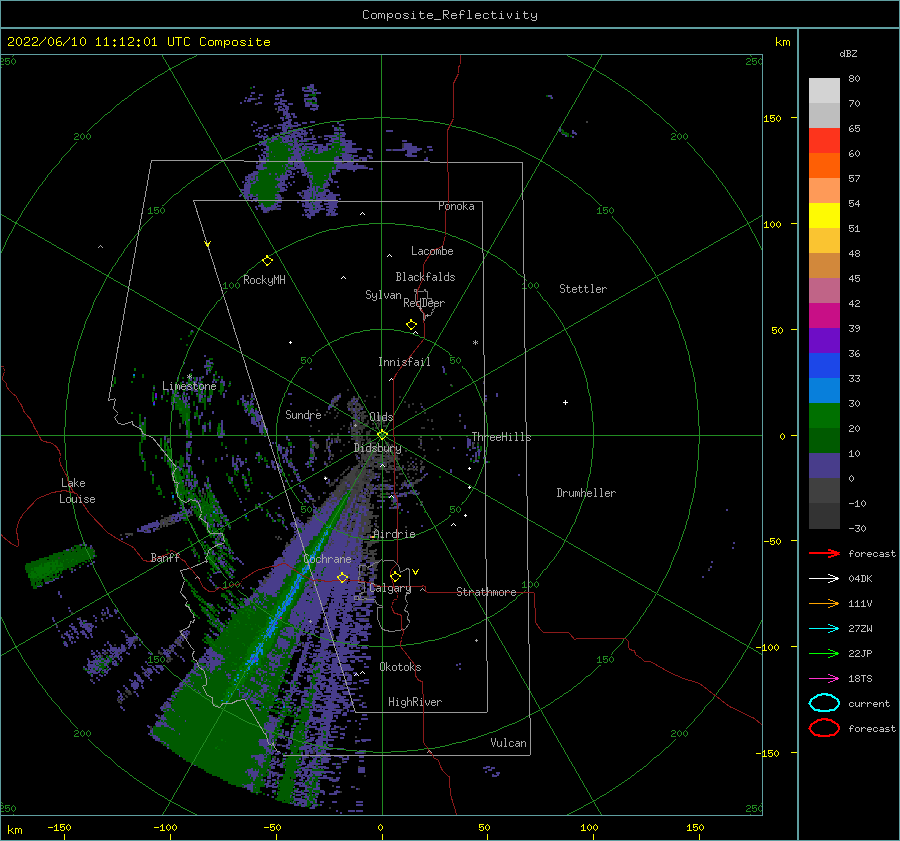Click the green 22JP arrow icon
This screenshot has height=841, width=900.
point(824,653)
